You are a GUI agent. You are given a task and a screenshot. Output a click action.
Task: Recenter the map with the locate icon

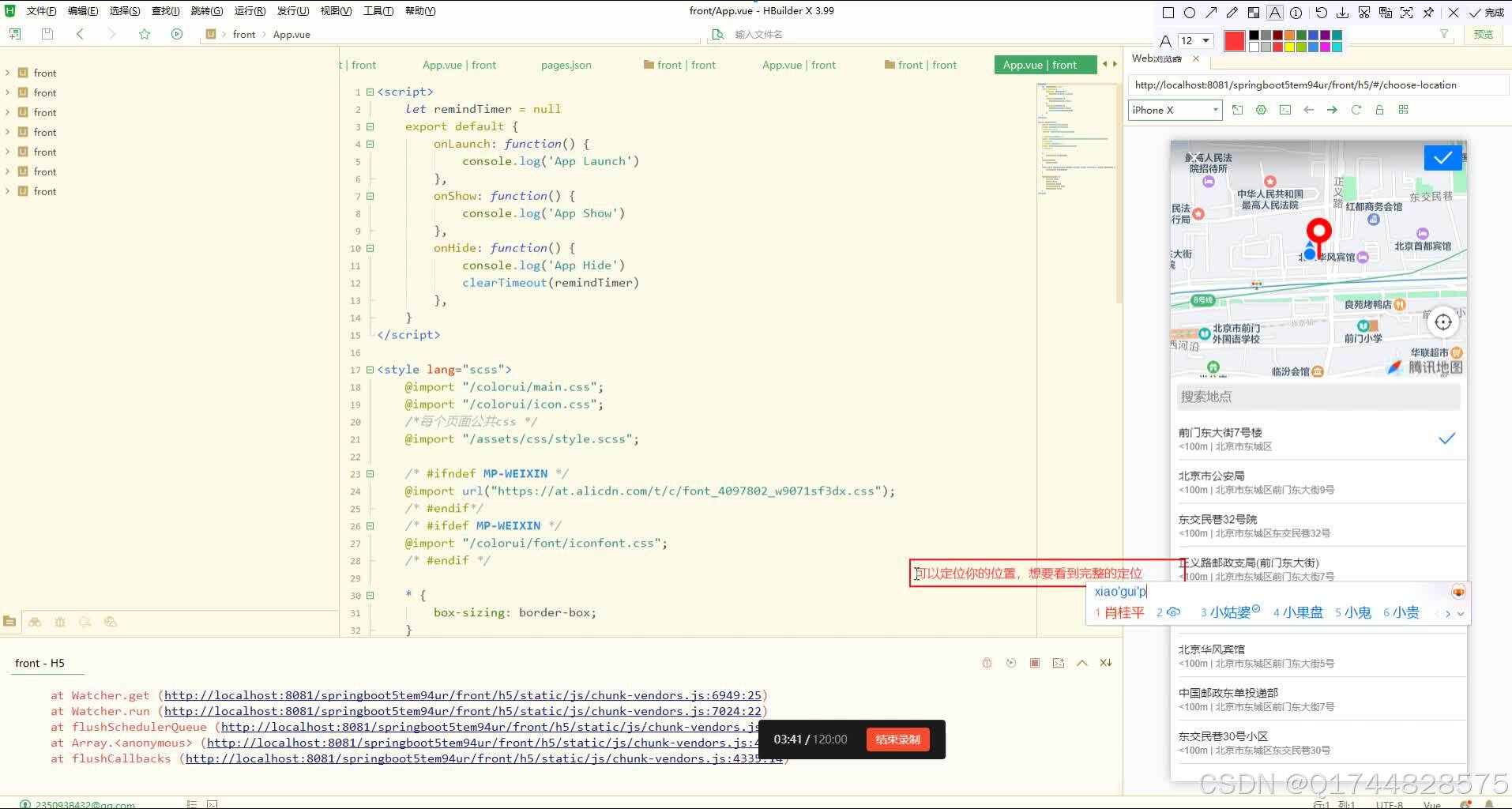[1442, 322]
